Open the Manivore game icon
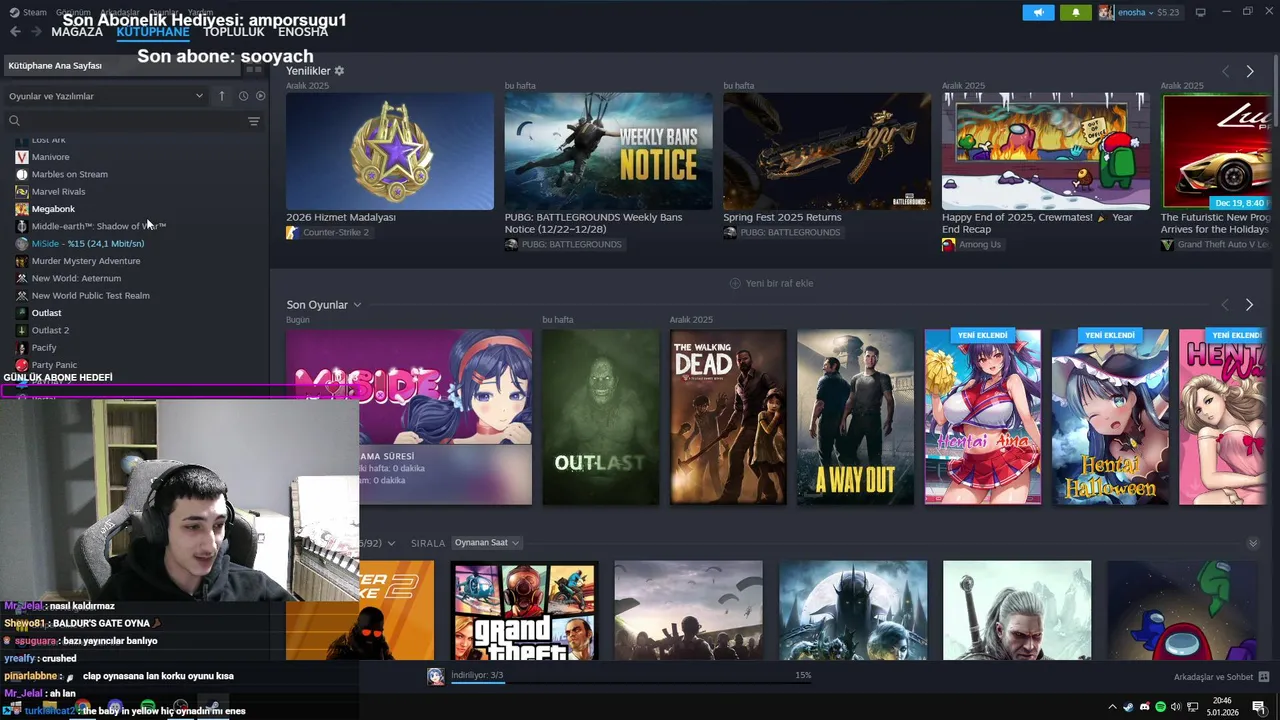The height and width of the screenshot is (720, 1280). pos(22,157)
